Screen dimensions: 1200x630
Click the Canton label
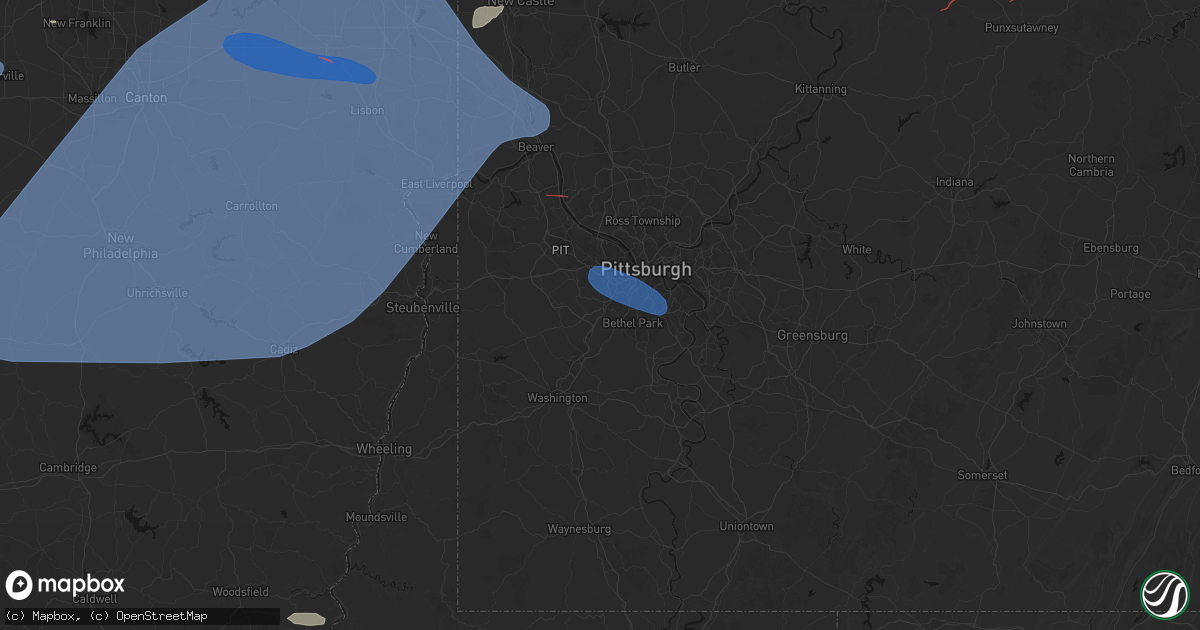tap(147, 98)
